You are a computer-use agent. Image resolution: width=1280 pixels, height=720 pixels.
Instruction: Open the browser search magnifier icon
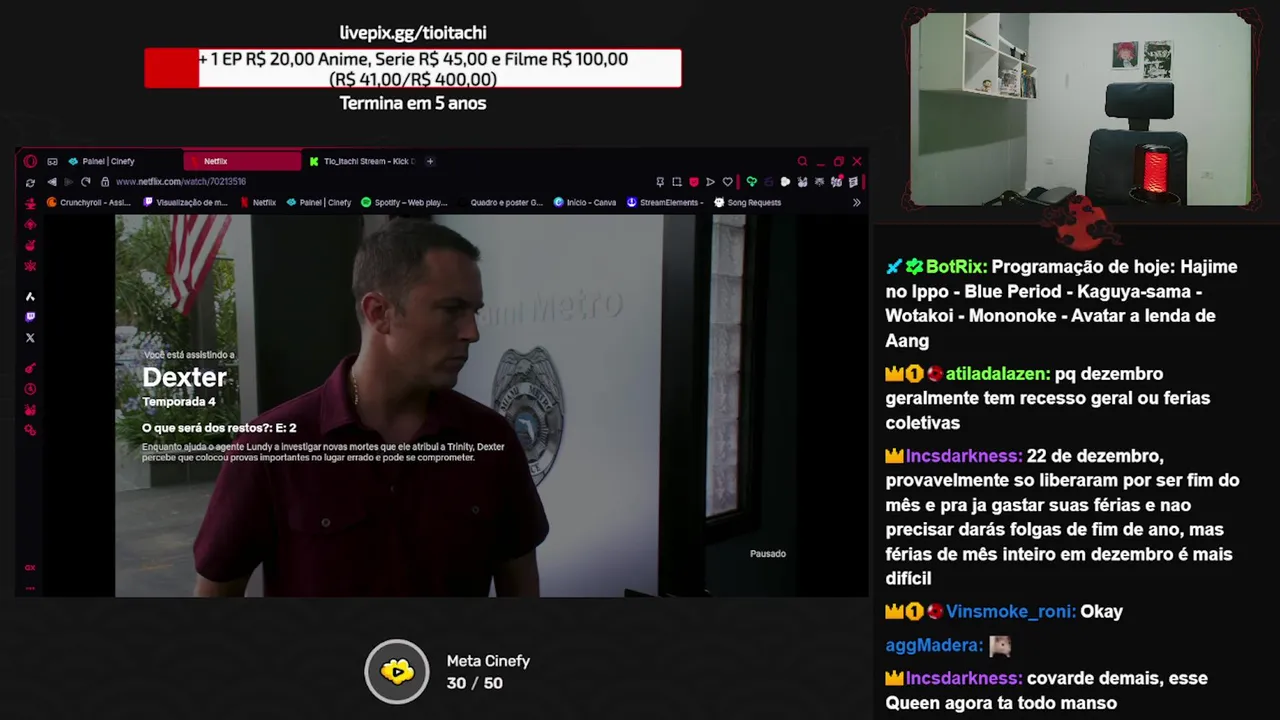tap(802, 161)
